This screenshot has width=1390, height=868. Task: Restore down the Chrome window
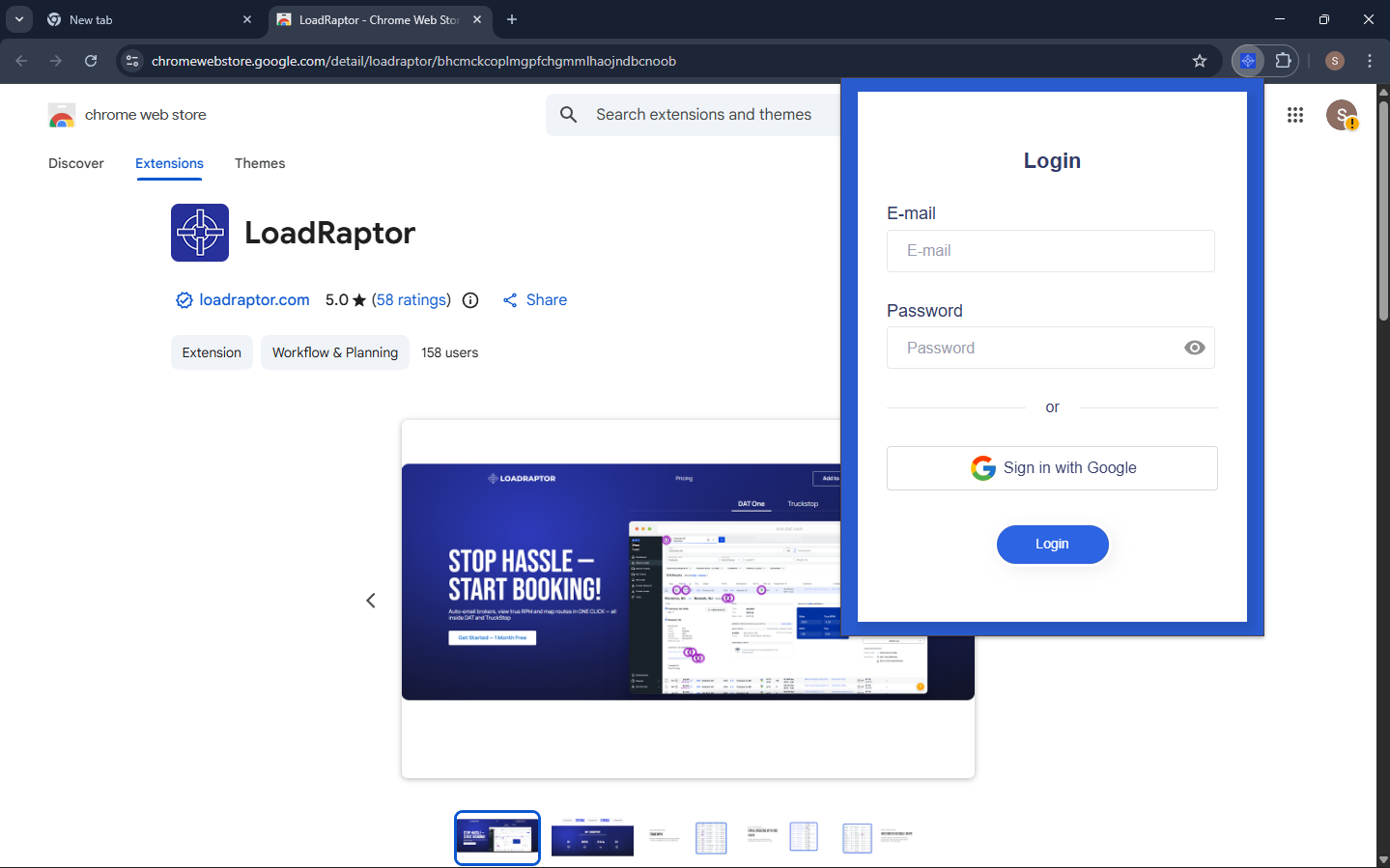point(1324,19)
